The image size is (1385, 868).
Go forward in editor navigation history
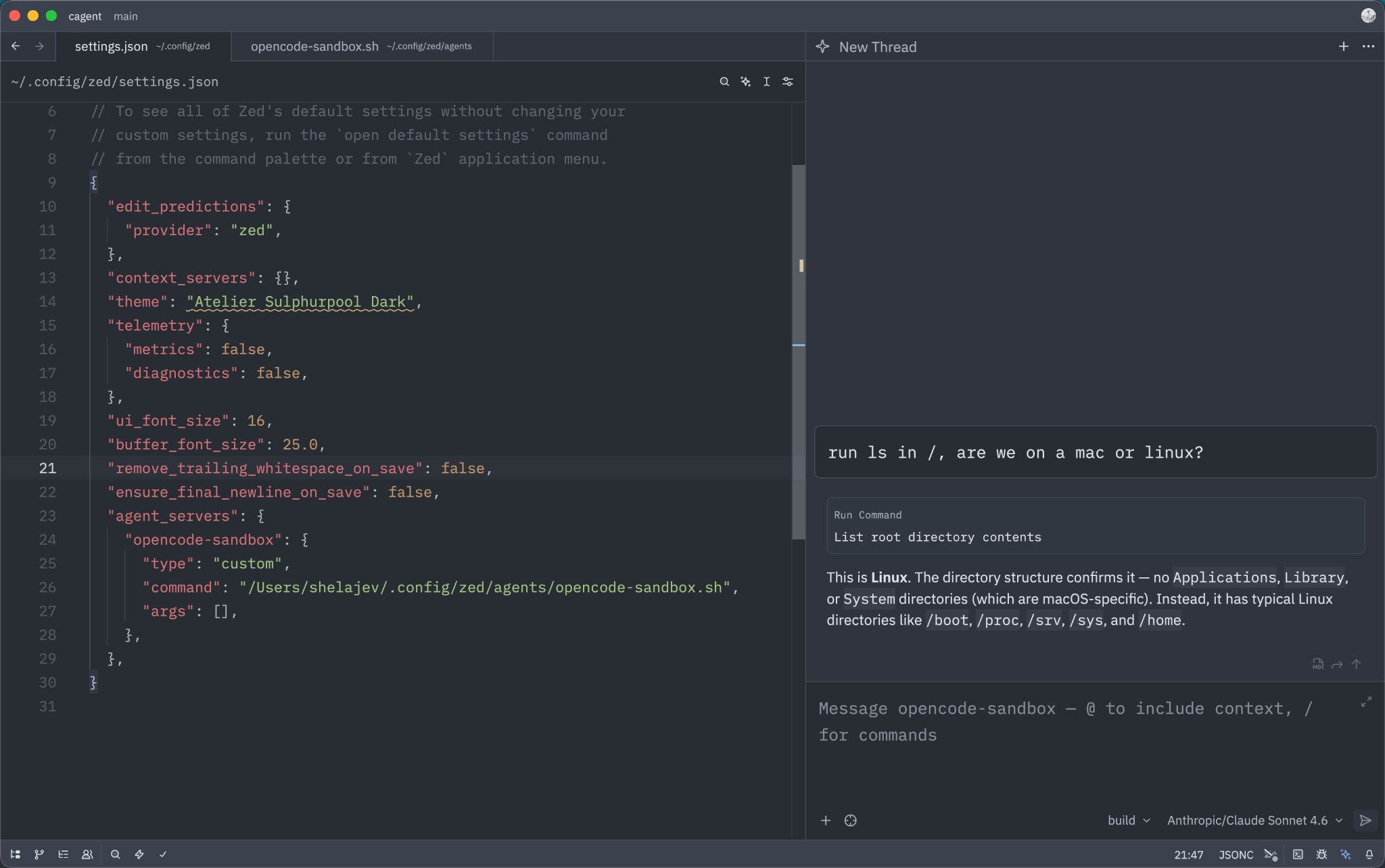pos(39,46)
